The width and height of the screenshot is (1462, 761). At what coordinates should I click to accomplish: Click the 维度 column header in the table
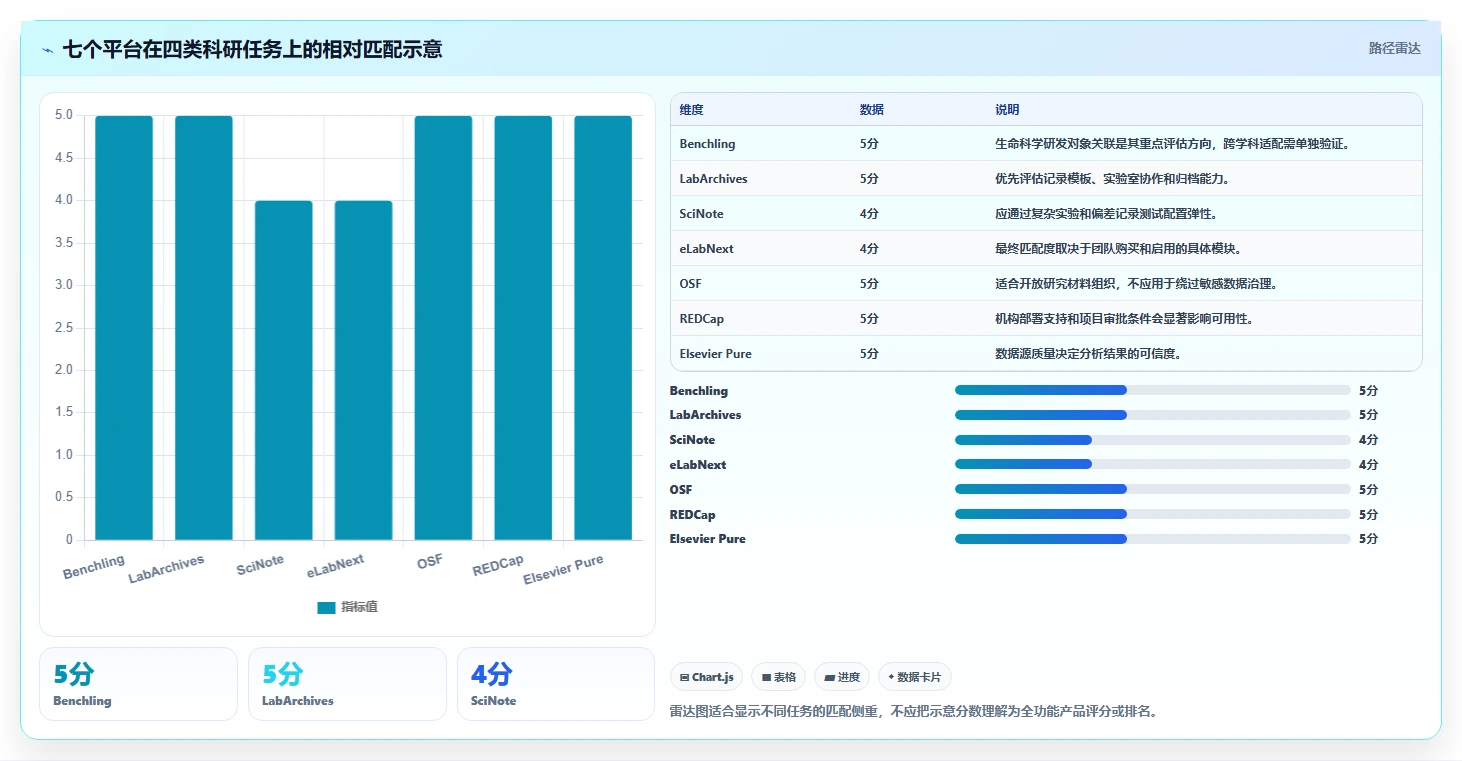point(691,110)
